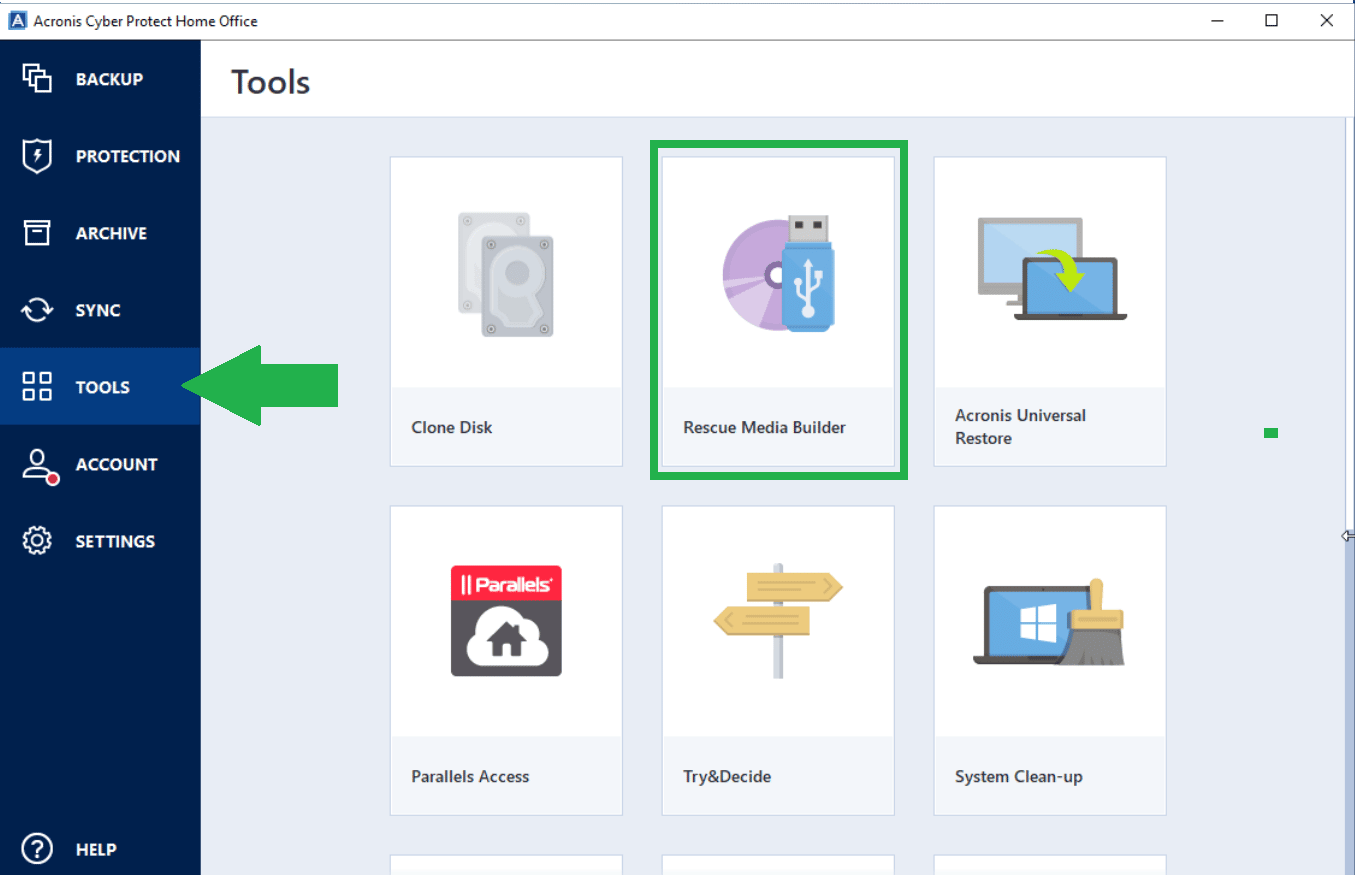
Task: Select ARCHIVE in the sidebar
Action: coord(100,233)
